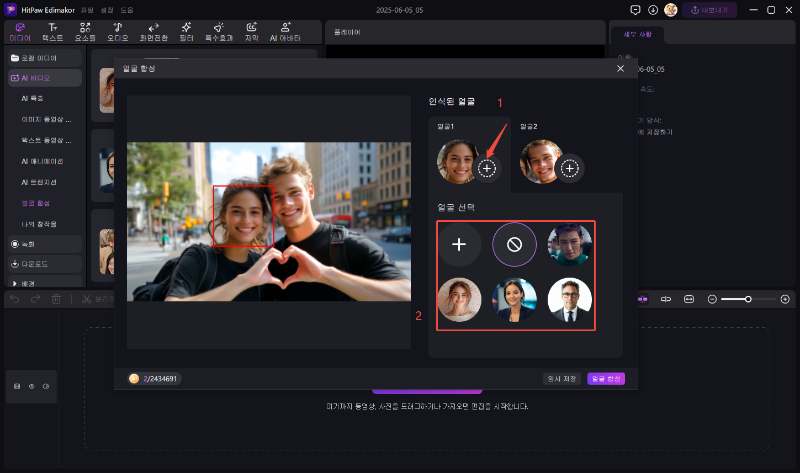Open the Text tool in top toolbar
Image resolution: width=800 pixels, height=473 pixels.
[x=53, y=31]
